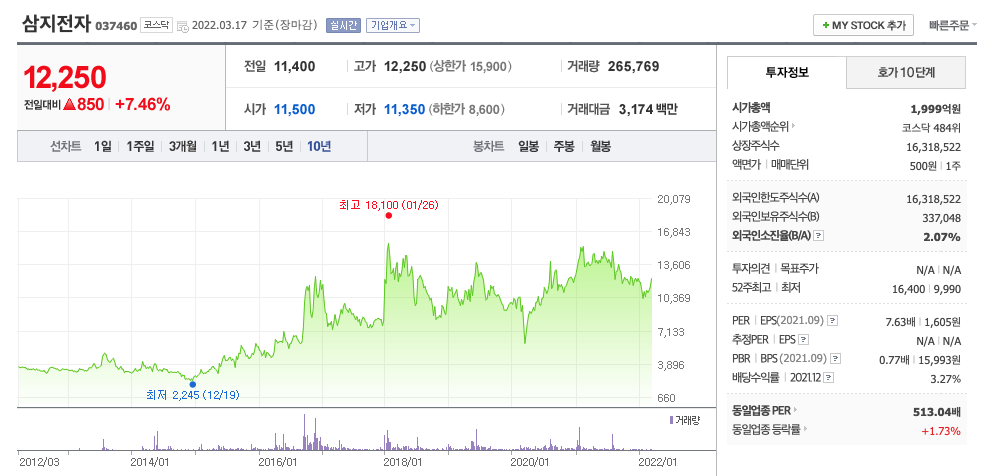Image resolution: width=999 pixels, height=476 pixels.
Task: Select the 1일 line chart period
Action: (103, 147)
